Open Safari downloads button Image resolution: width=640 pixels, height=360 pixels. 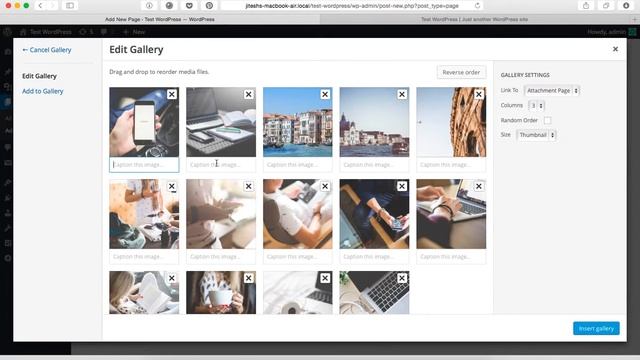(x=626, y=6)
